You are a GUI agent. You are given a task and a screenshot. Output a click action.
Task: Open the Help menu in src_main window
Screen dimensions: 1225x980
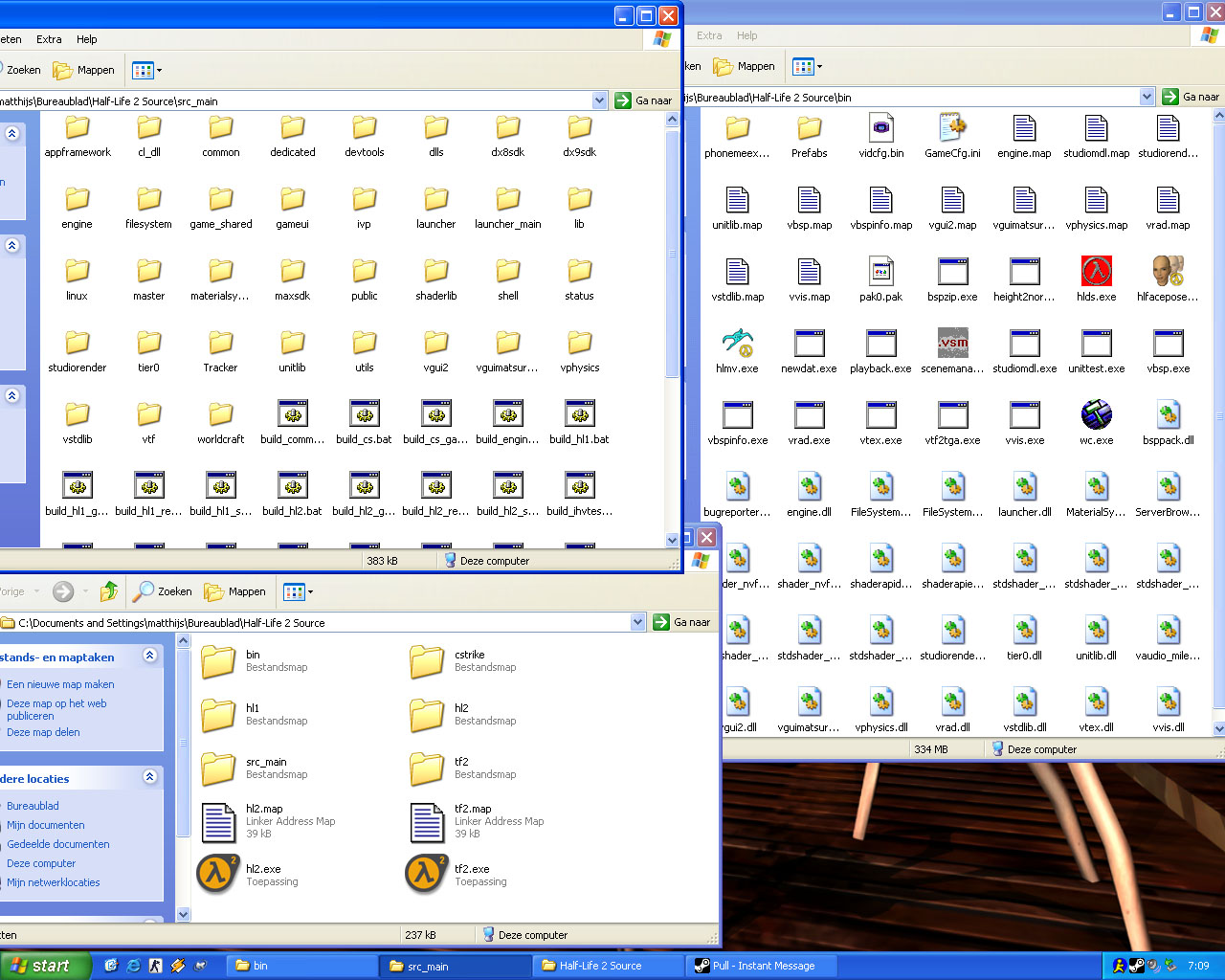[87, 39]
